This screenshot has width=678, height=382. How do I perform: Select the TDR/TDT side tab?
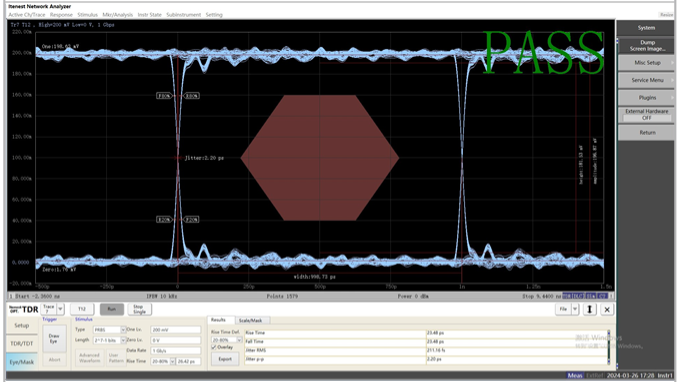tap(22, 343)
